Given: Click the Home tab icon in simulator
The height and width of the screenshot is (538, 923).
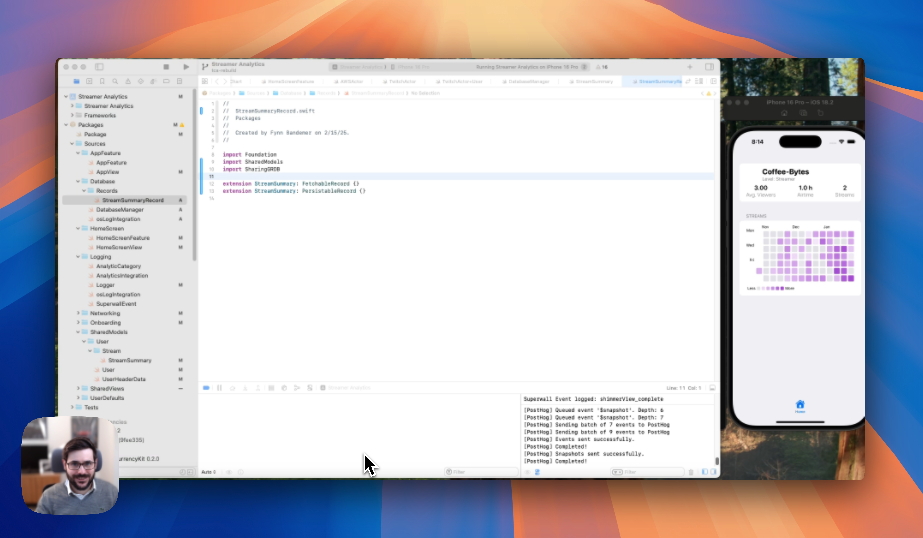Looking at the screenshot, I should point(799,405).
